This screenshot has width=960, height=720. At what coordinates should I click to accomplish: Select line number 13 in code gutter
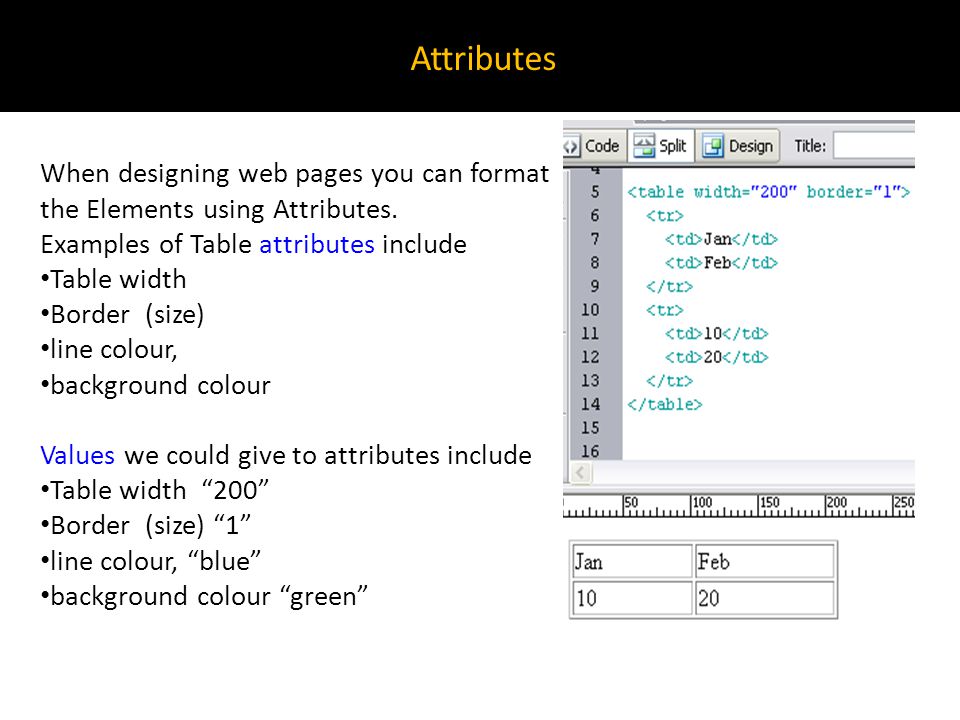[x=590, y=380]
